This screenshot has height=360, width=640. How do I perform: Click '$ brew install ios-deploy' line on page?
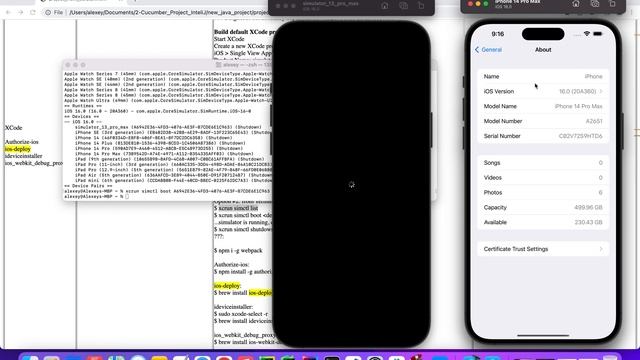click(x=243, y=293)
